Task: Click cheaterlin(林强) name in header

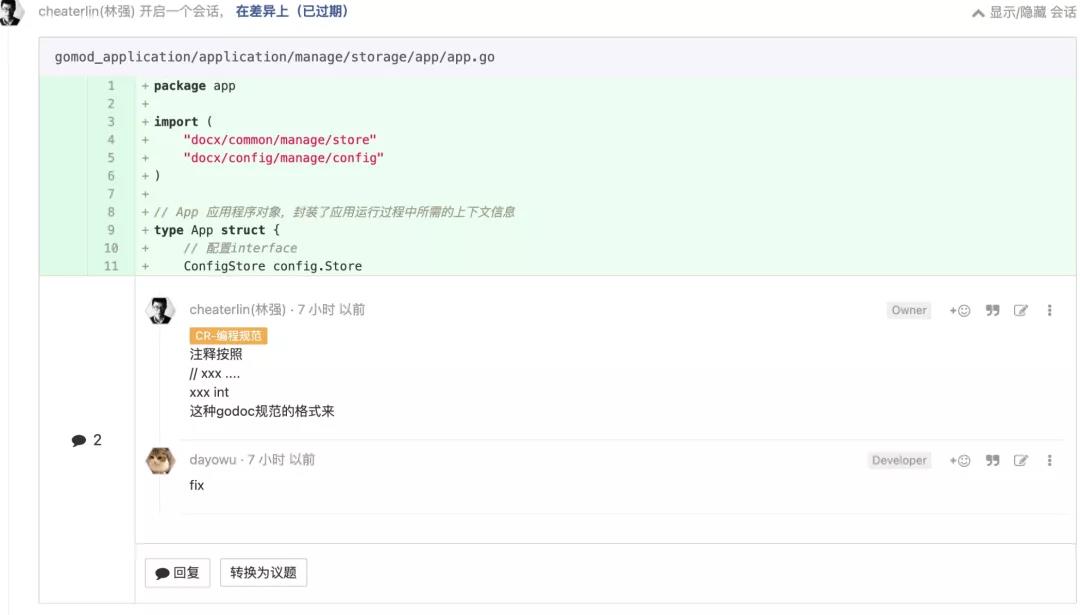Action: coord(86,12)
